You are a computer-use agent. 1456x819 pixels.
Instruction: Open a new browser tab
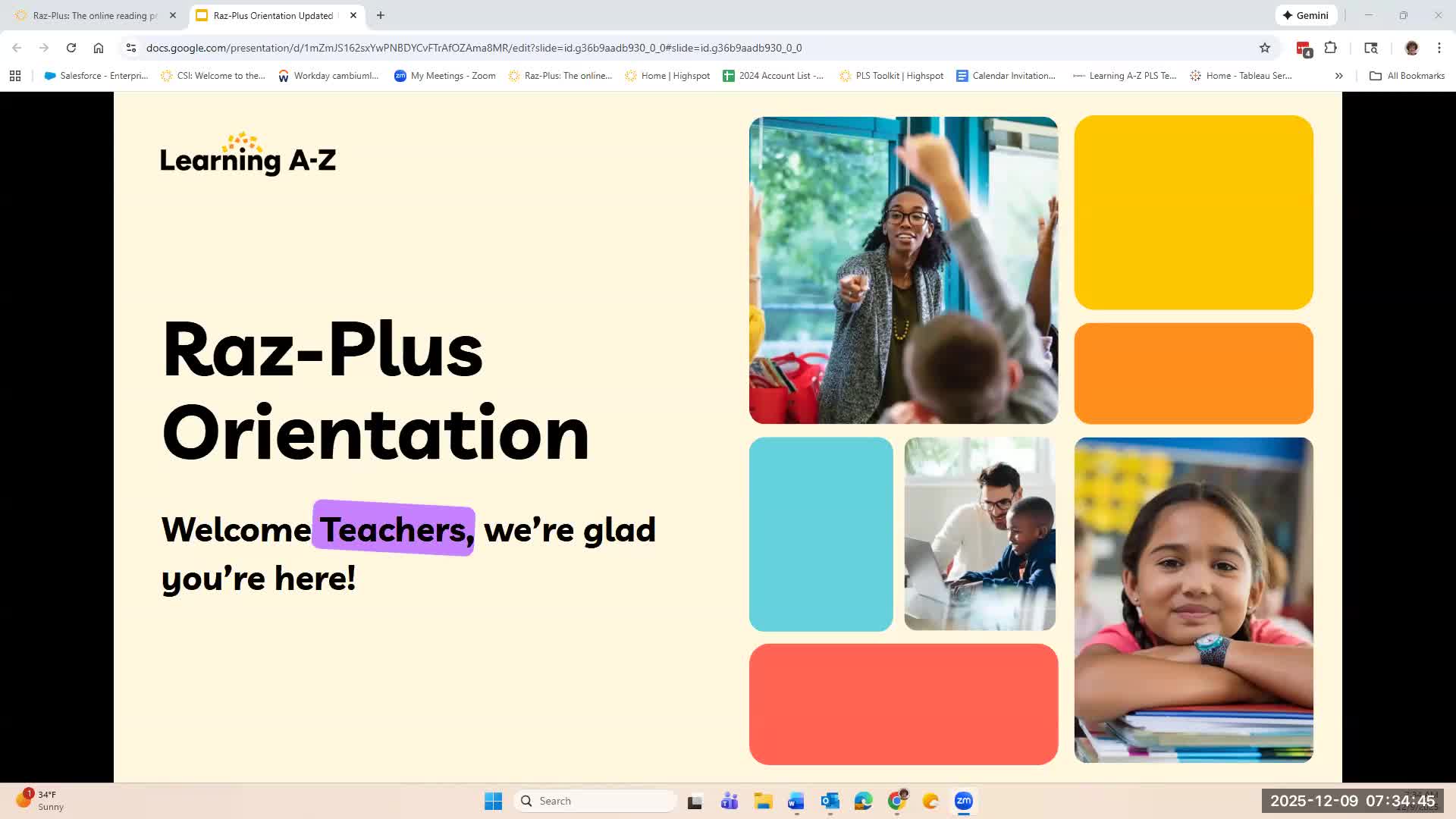(x=381, y=15)
